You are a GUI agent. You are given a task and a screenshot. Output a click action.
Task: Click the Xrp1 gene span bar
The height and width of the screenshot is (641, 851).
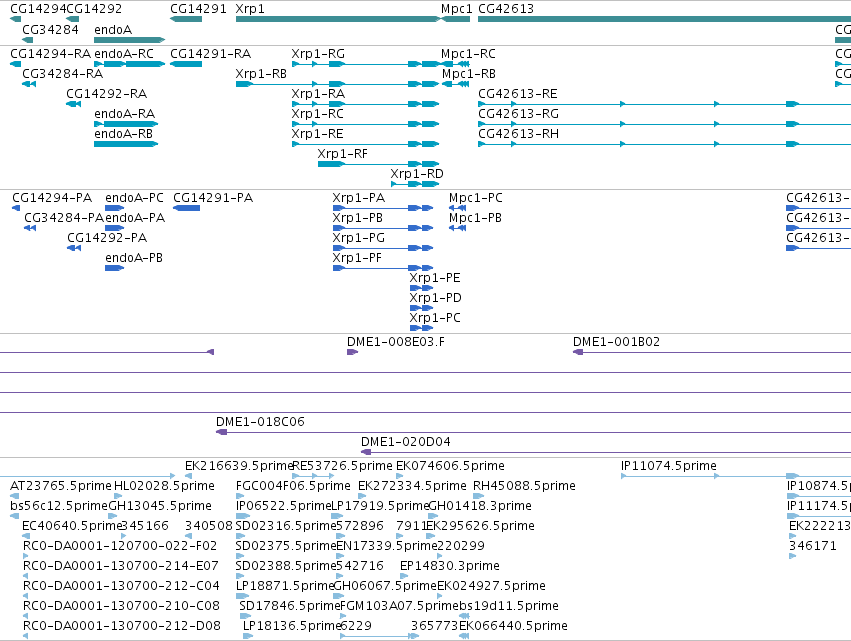click(338, 19)
